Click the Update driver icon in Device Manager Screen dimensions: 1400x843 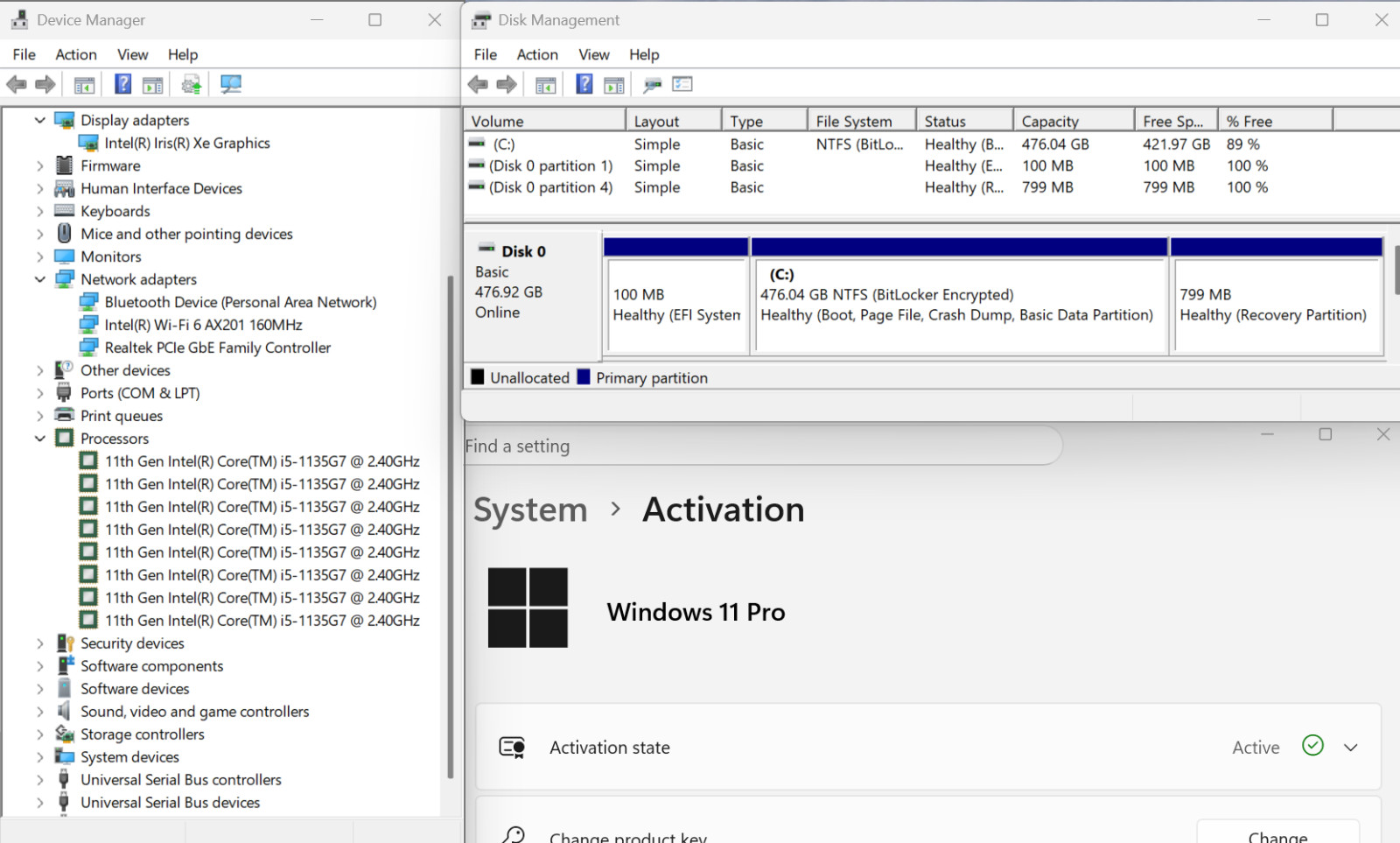pos(192,84)
